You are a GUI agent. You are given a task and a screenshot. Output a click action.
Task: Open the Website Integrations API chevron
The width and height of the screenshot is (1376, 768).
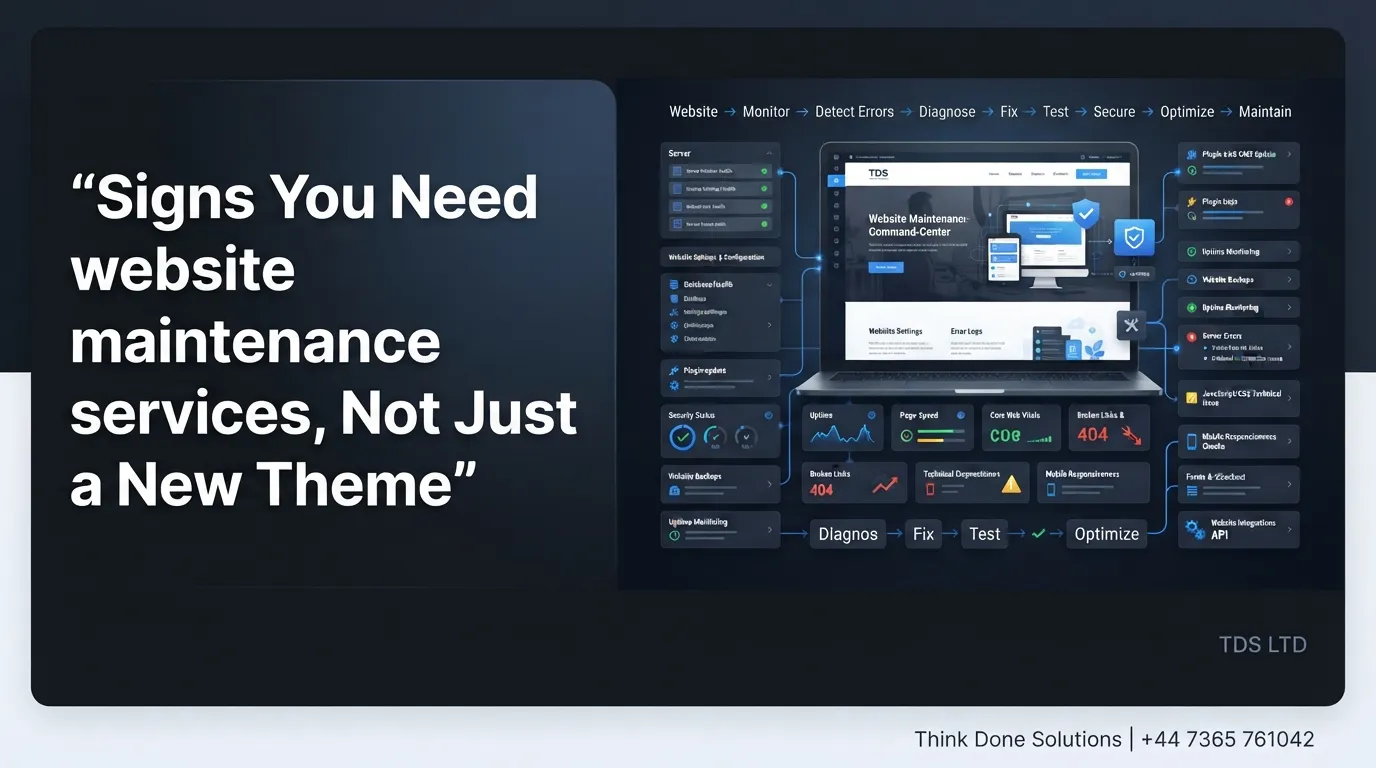pyautogui.click(x=1289, y=528)
